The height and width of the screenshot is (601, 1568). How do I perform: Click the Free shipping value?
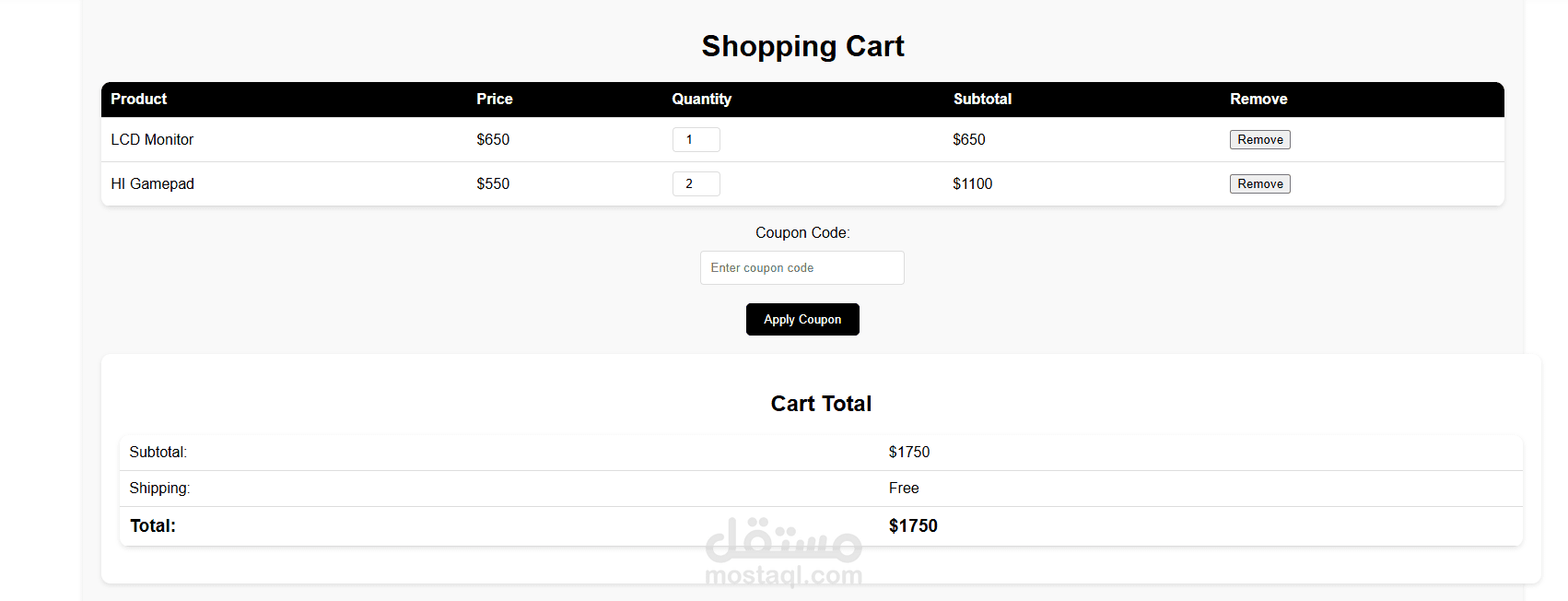(904, 489)
